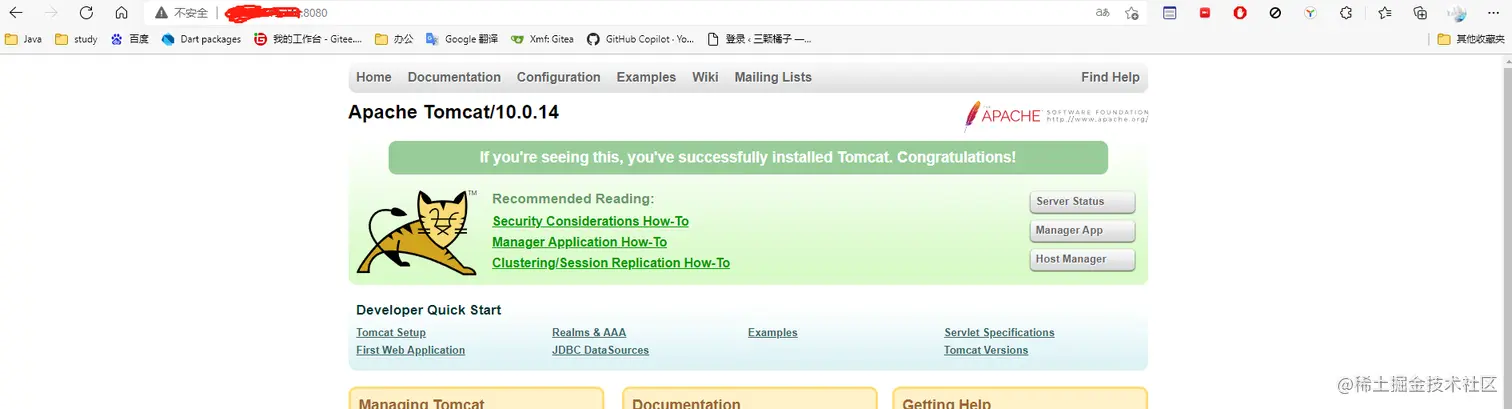Open the Dart packages bookmark
The image size is (1512, 409).
[201, 39]
